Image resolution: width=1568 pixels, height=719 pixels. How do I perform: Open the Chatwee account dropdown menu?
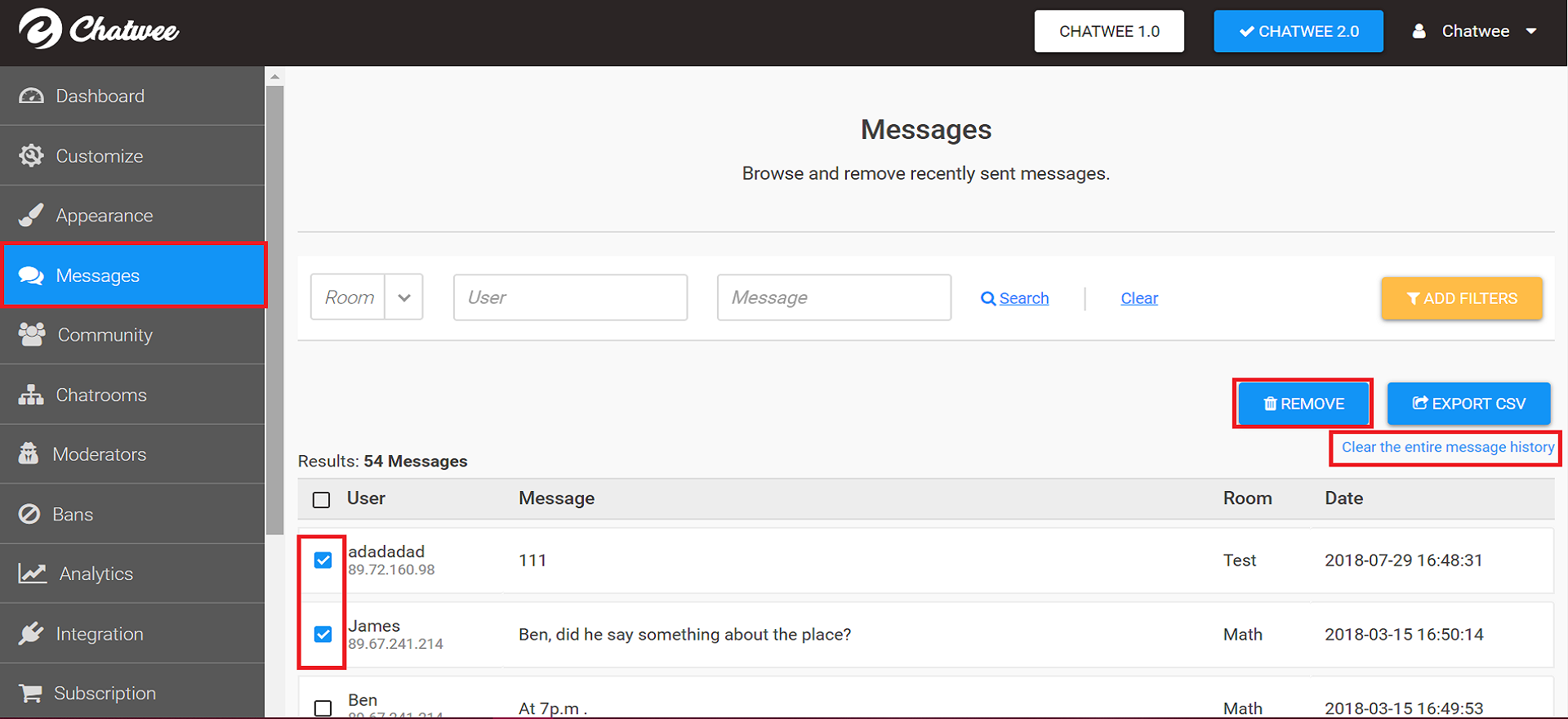[1475, 31]
